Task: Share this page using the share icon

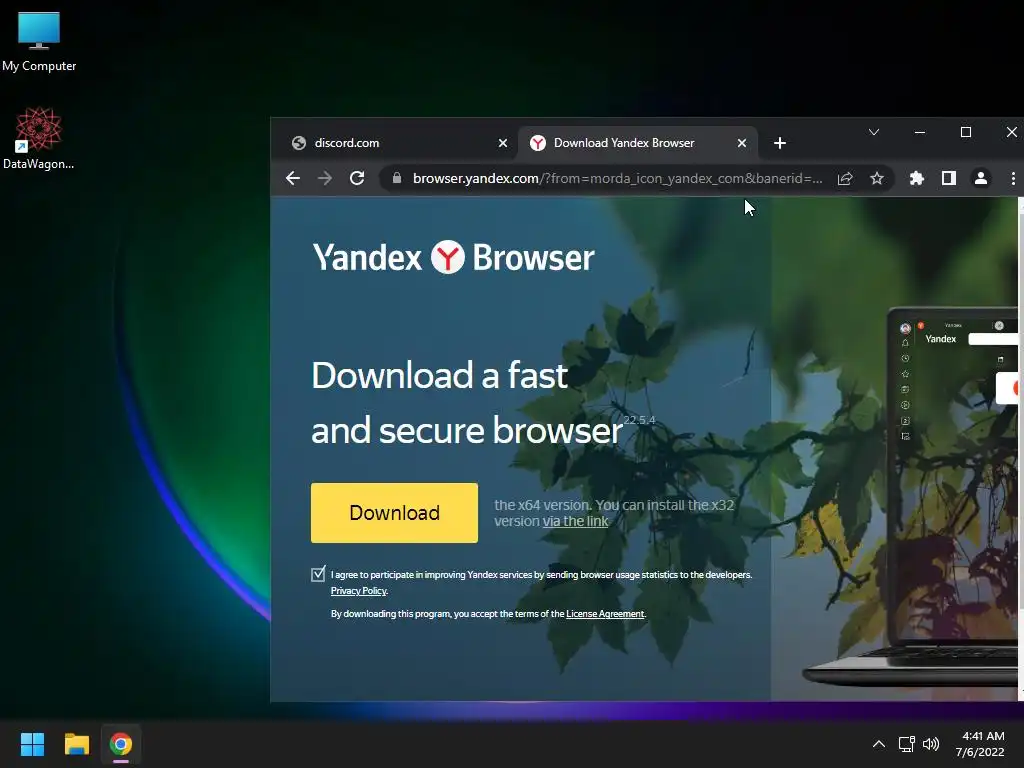Action: click(x=845, y=178)
